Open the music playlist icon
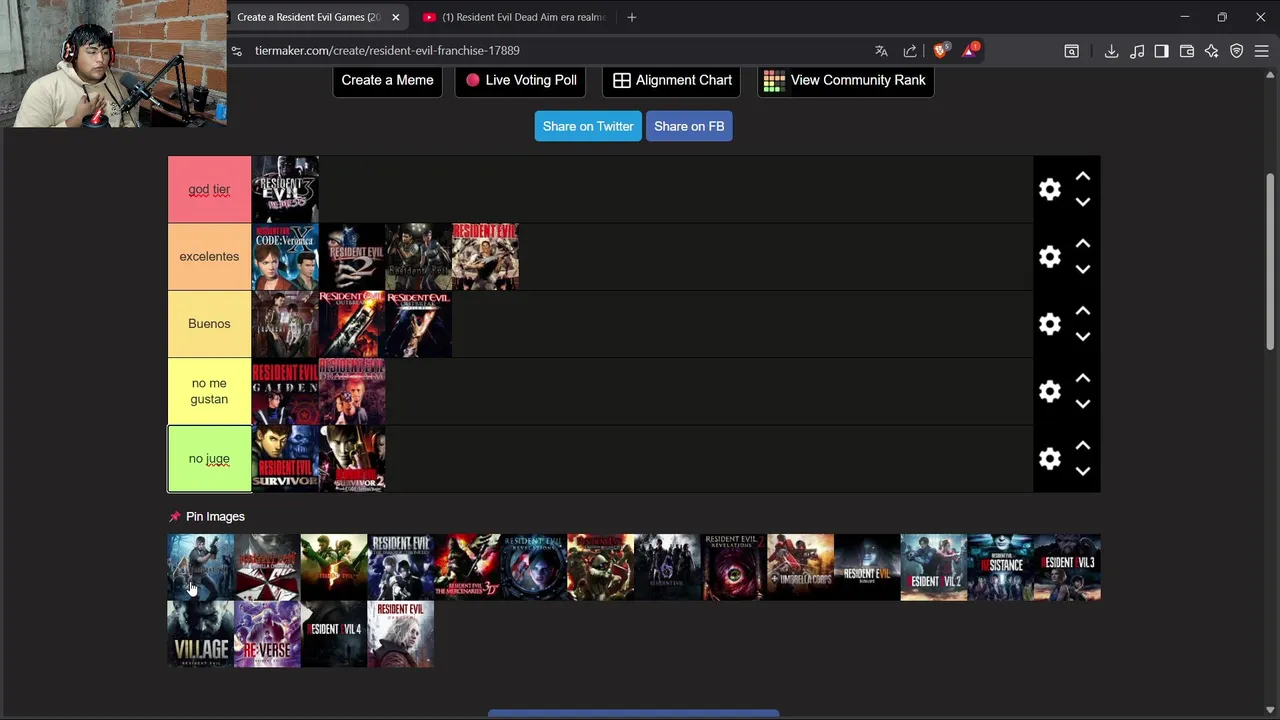Screen dimensions: 1280x720 coord(1137,51)
